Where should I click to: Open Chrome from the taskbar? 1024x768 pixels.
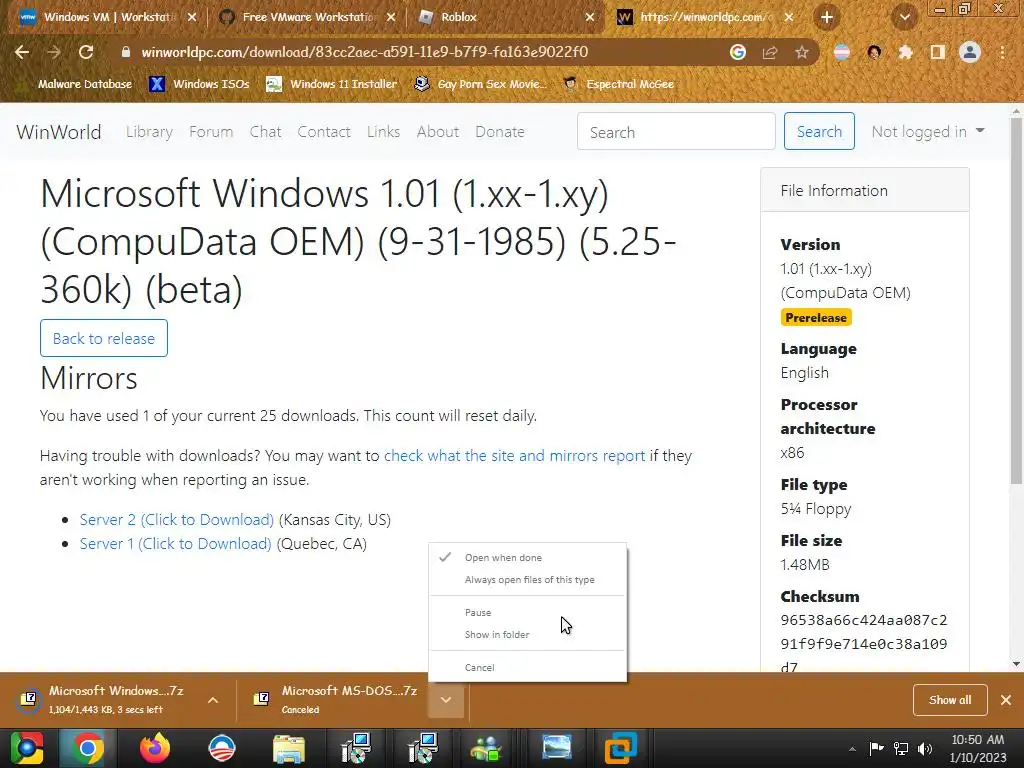88,748
